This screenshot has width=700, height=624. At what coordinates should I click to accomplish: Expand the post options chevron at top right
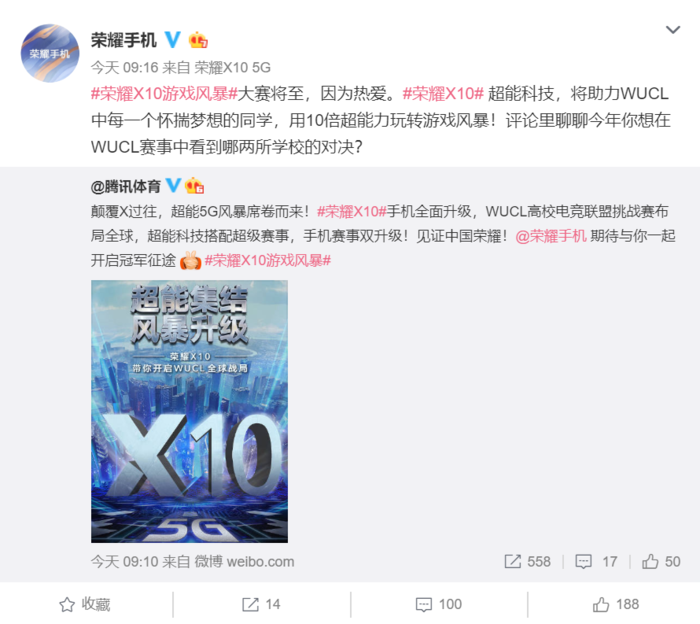(x=673, y=30)
